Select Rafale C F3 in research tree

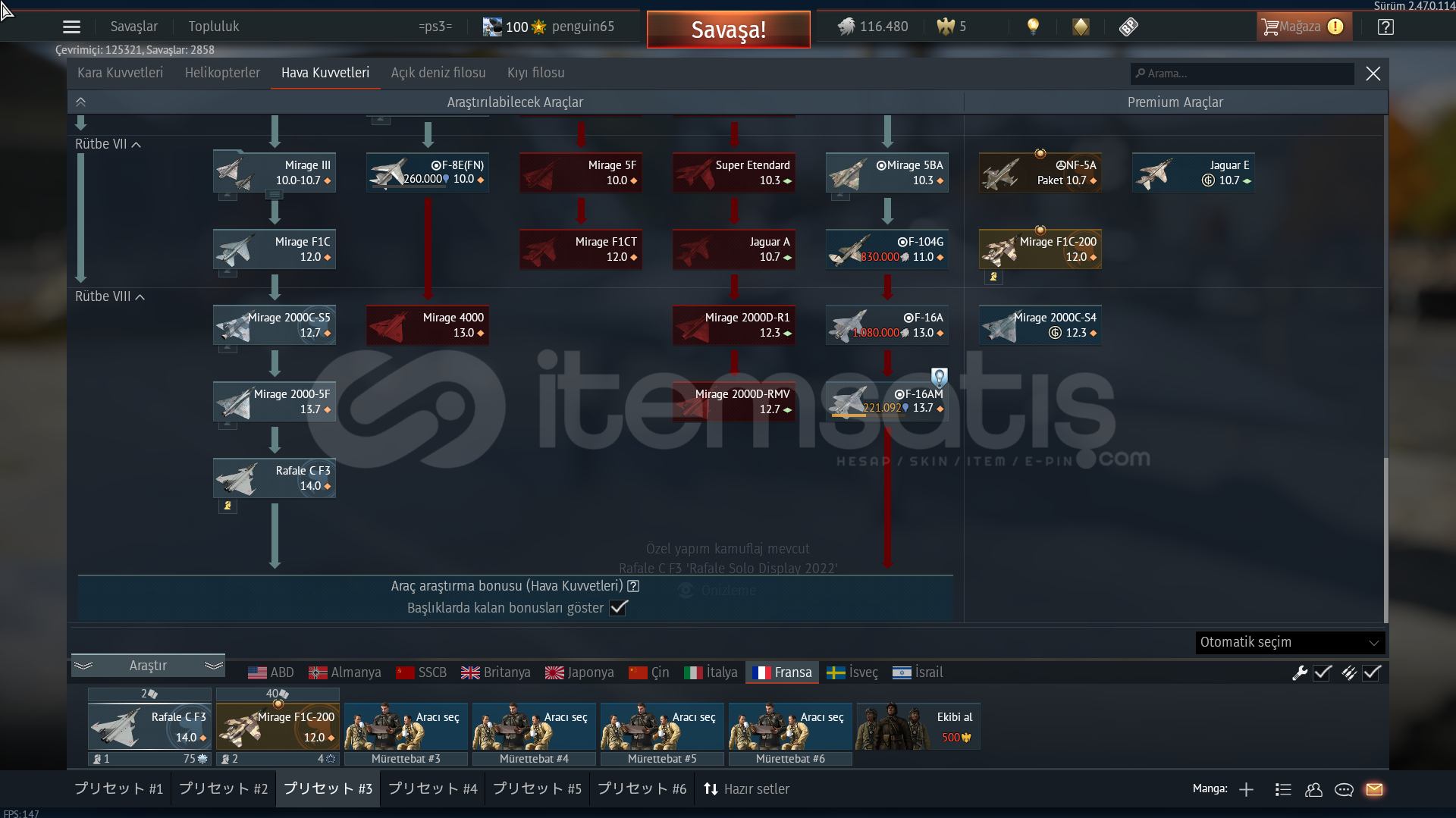(x=275, y=478)
